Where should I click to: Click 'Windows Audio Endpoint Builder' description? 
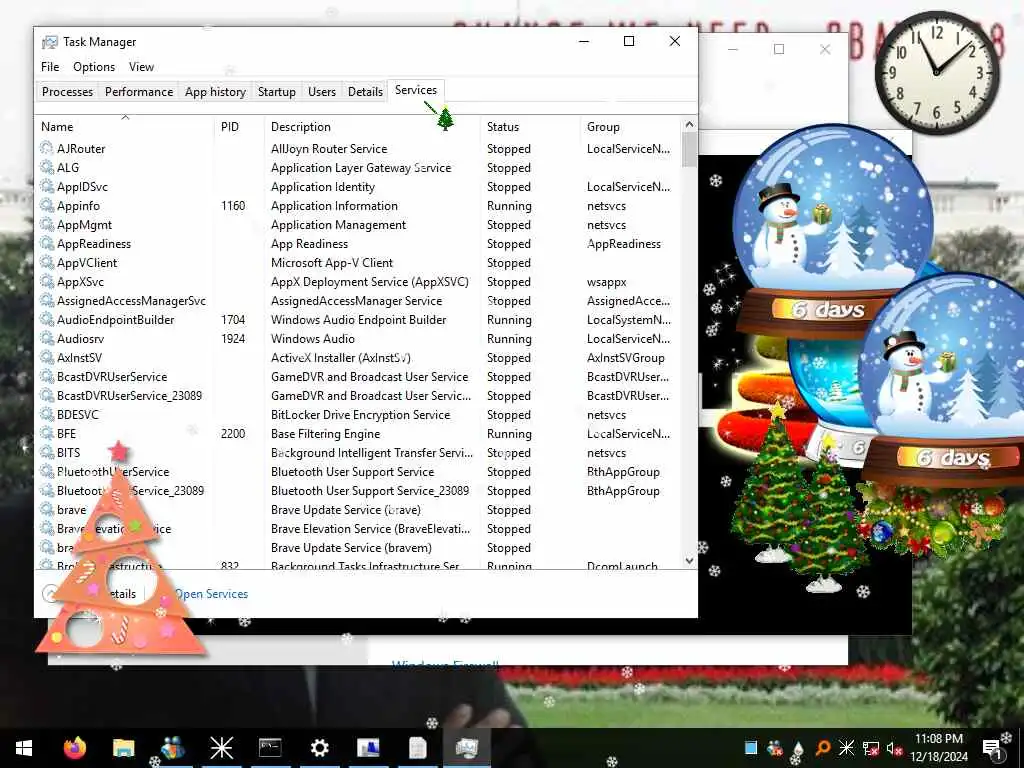click(x=359, y=319)
